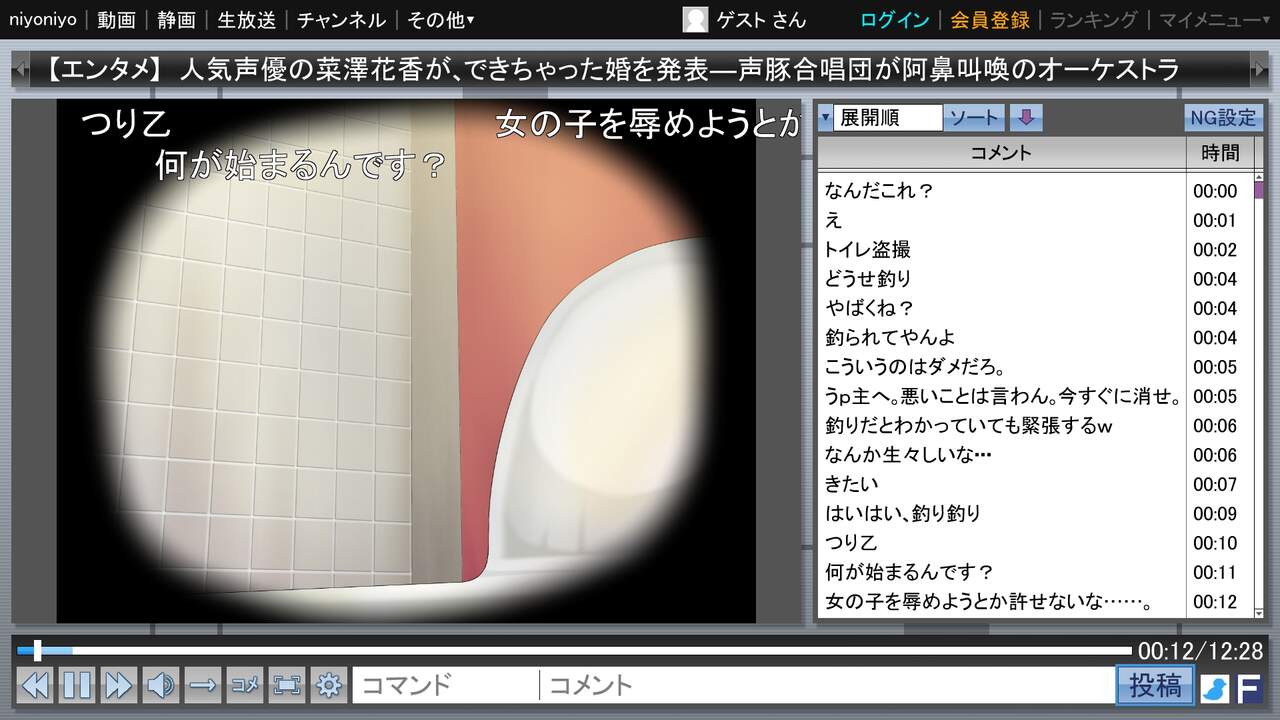Click the video seek bar
The height and width of the screenshot is (720, 1280).
click(x=580, y=651)
